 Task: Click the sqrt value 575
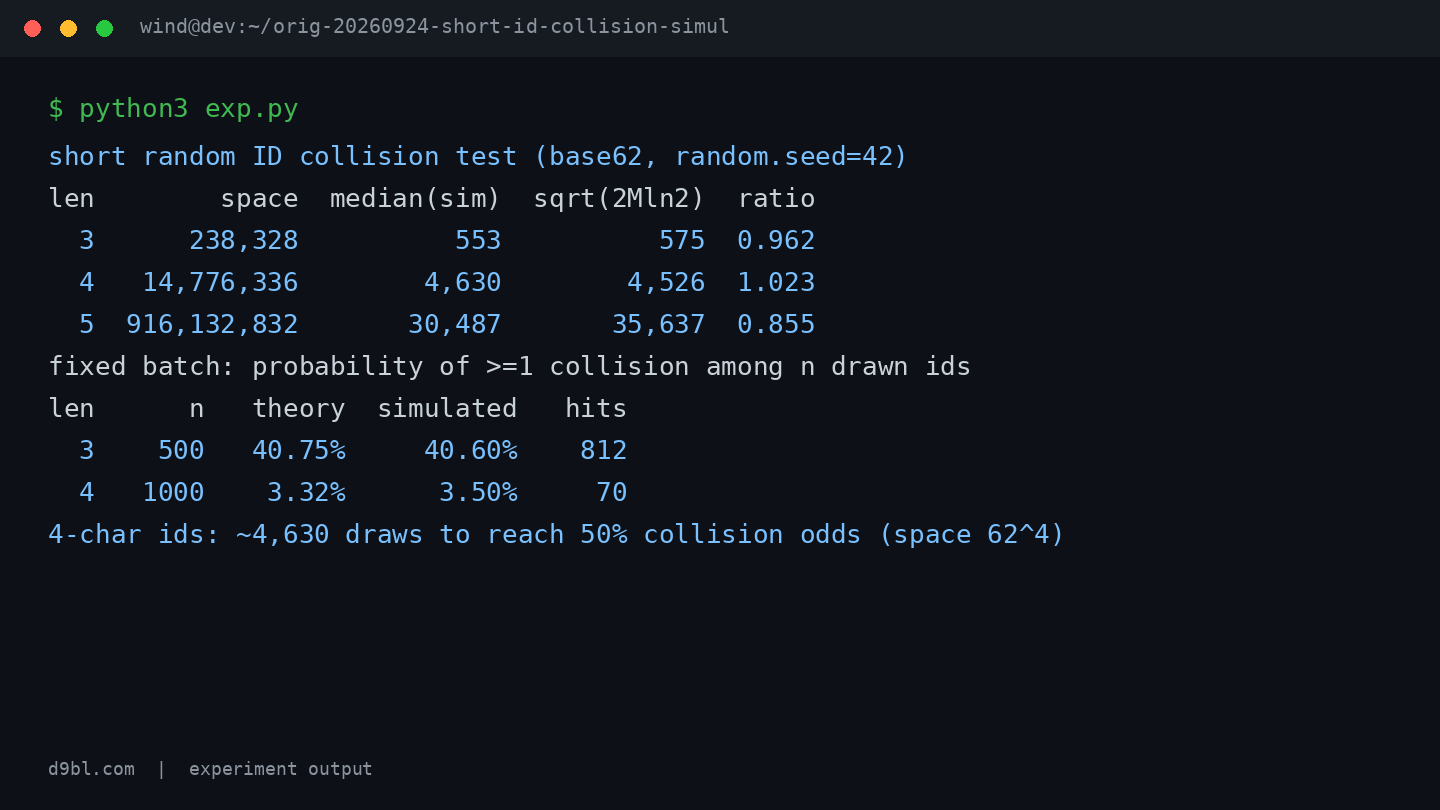click(682, 241)
